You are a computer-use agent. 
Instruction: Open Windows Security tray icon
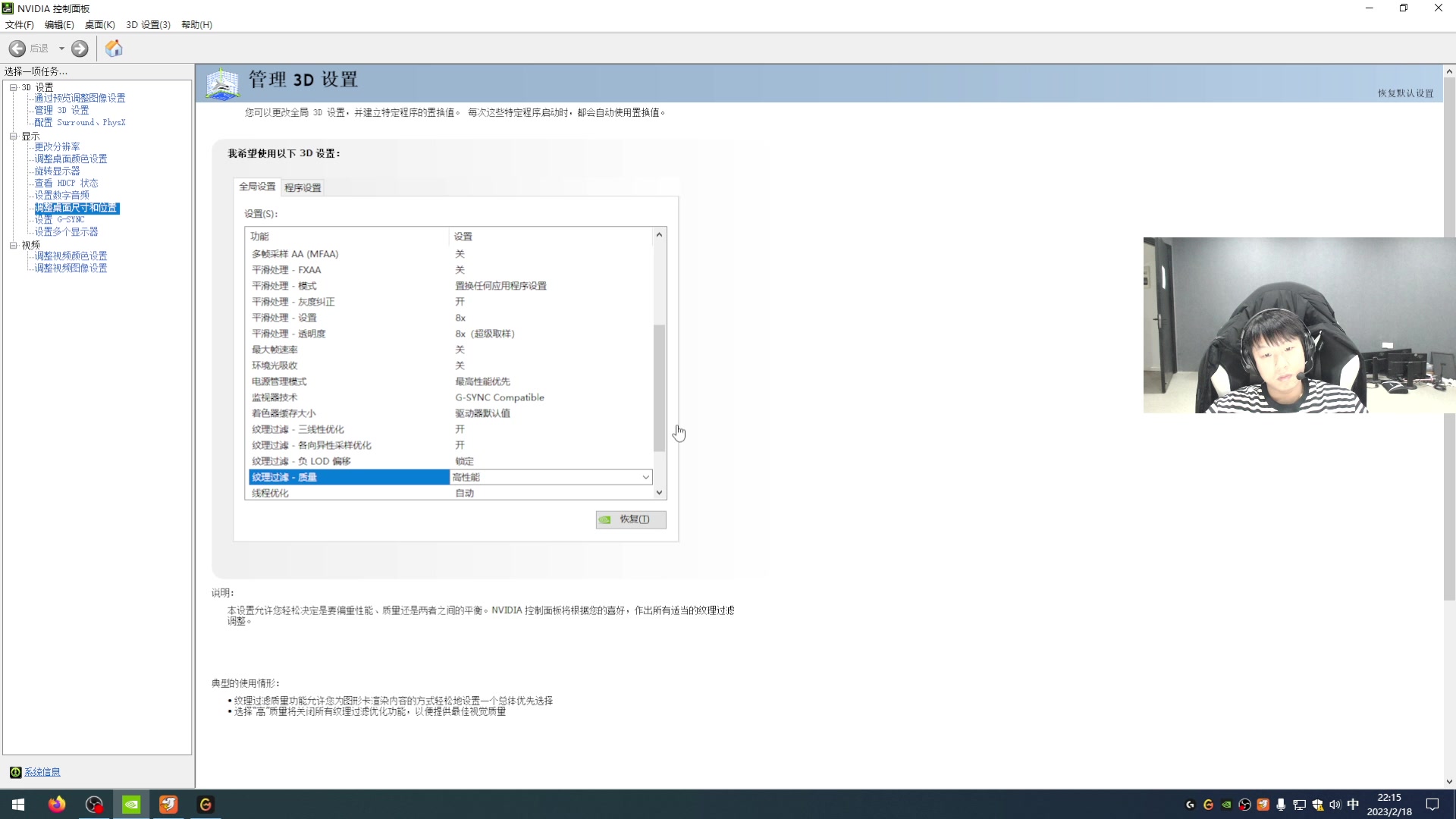1317,805
